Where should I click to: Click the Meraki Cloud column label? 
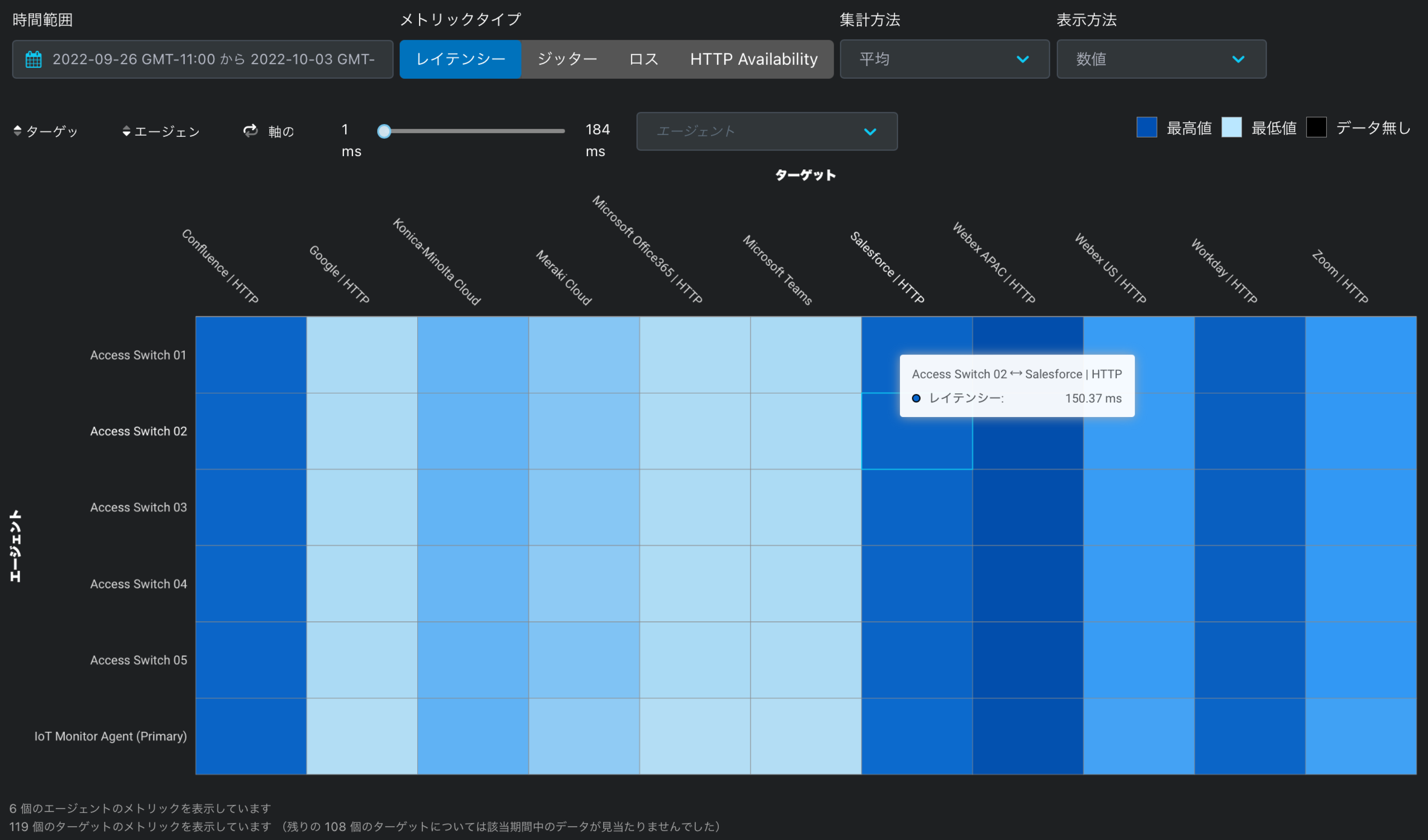pyautogui.click(x=564, y=277)
